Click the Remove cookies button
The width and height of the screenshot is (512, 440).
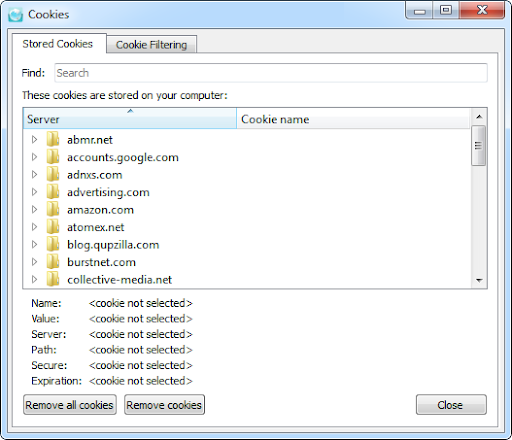tap(164, 405)
